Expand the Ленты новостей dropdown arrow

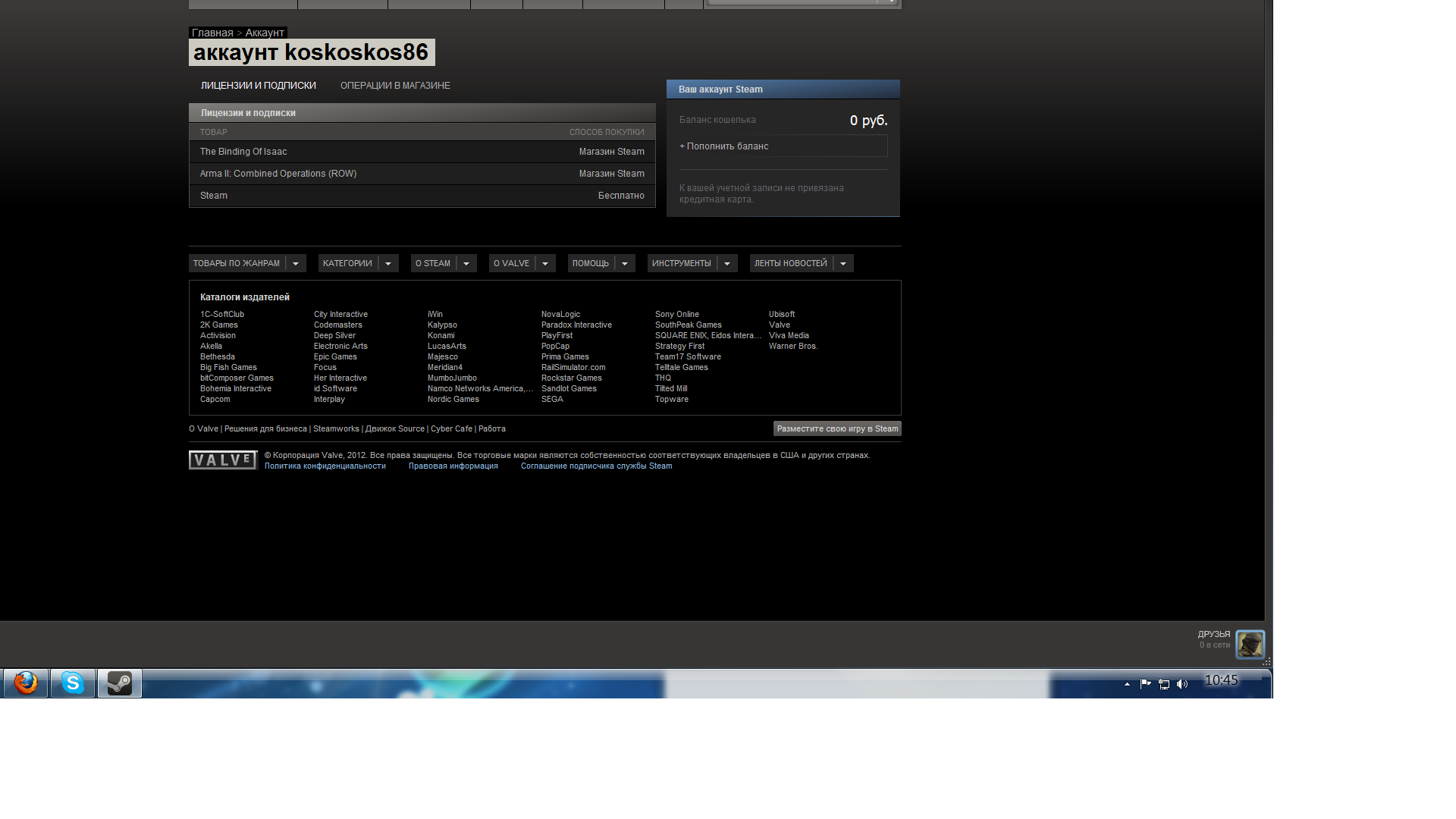click(843, 263)
